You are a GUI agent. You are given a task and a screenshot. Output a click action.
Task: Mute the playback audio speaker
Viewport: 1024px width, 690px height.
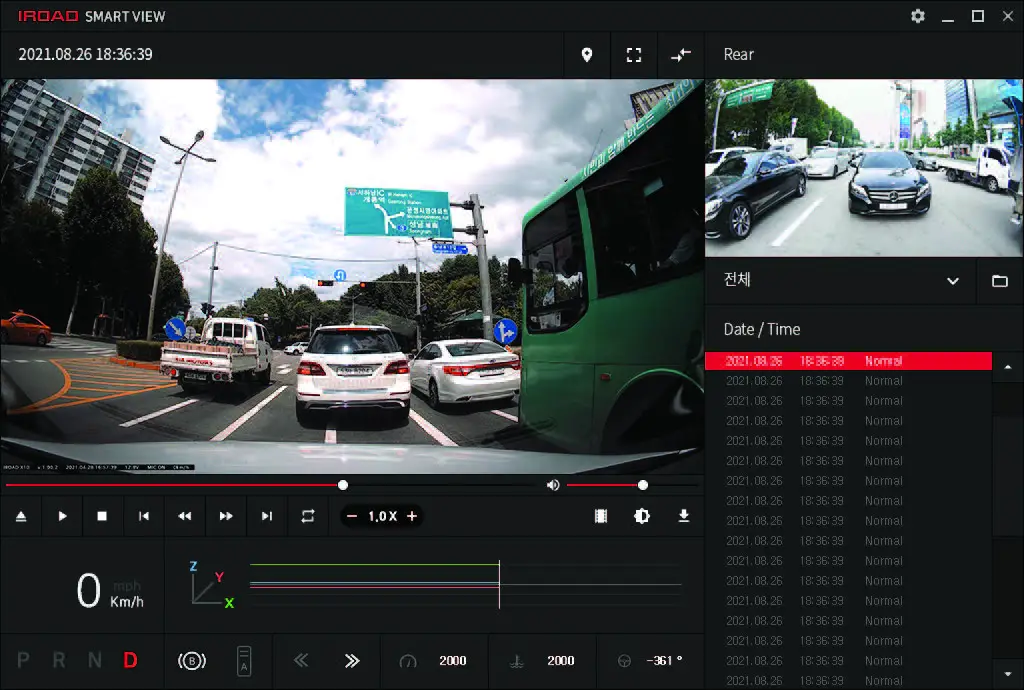tap(553, 485)
